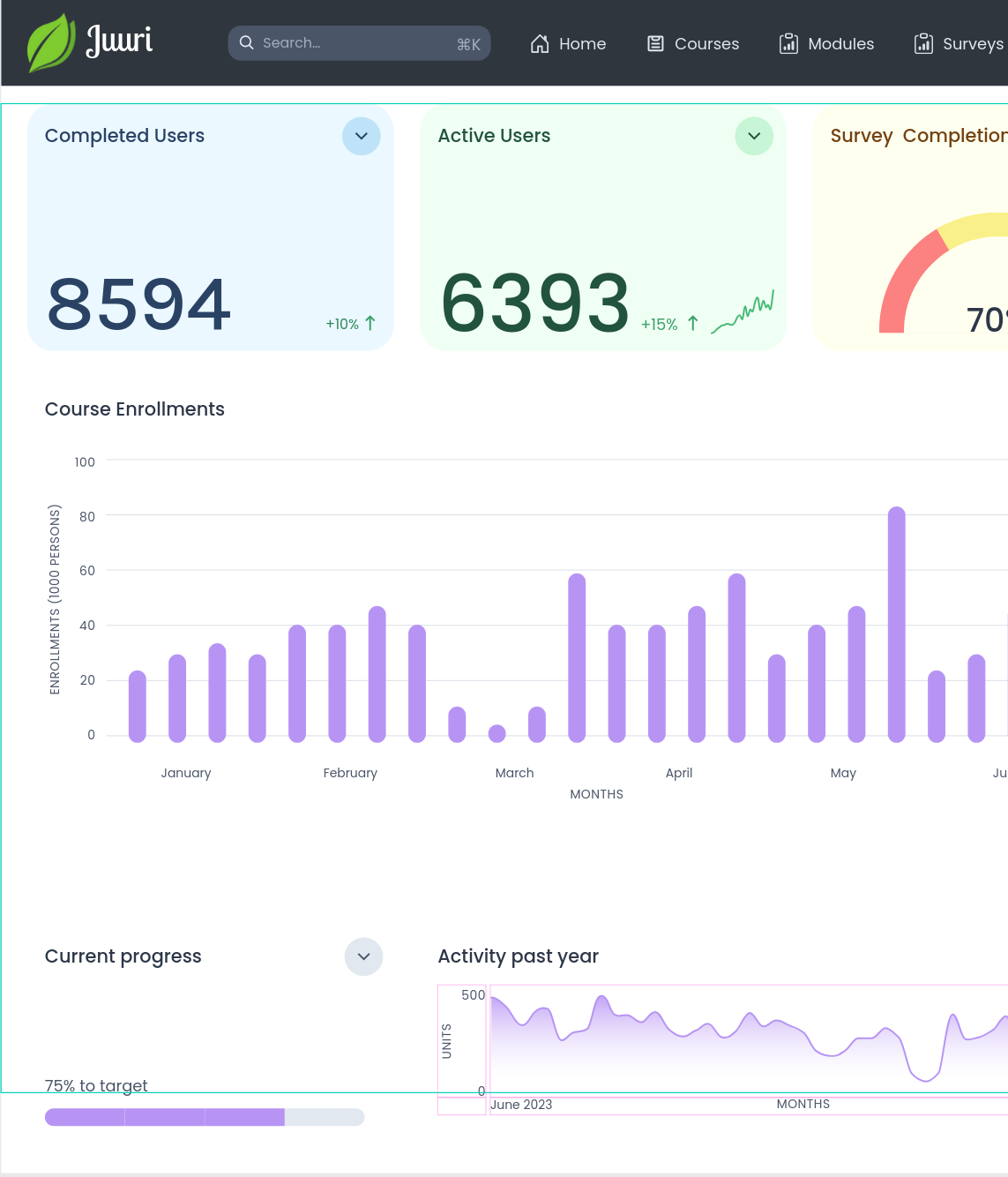The width and height of the screenshot is (1008, 1177).
Task: Click the 8594 completed users number
Action: coord(139,304)
